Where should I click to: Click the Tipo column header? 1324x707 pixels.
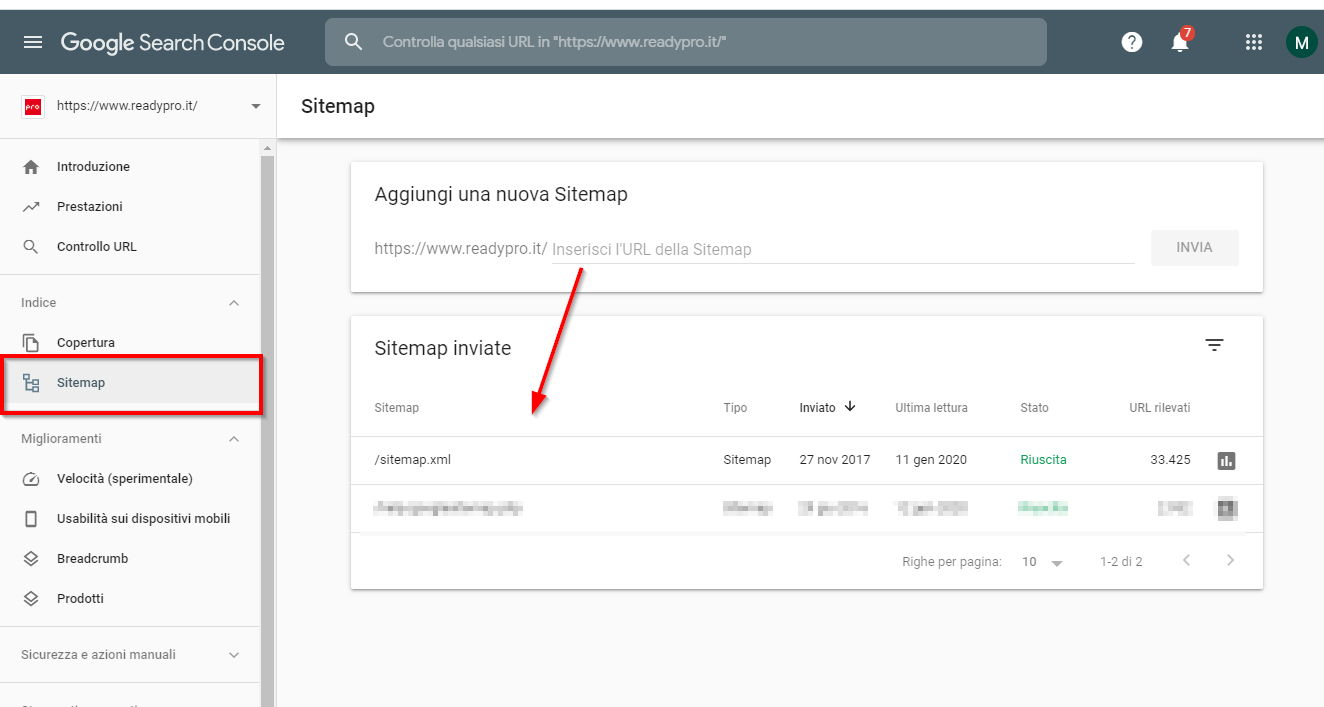click(x=735, y=408)
